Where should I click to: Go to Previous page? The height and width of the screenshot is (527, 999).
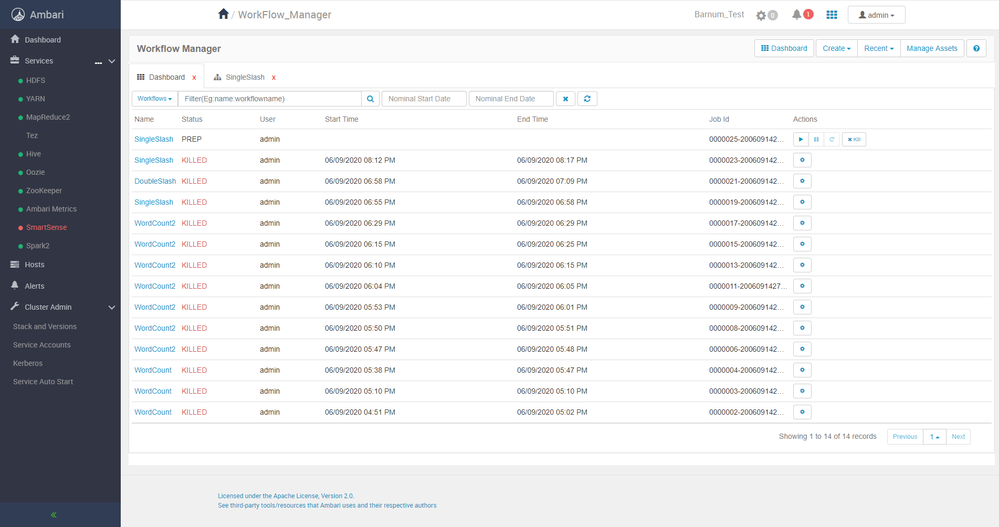pos(905,437)
